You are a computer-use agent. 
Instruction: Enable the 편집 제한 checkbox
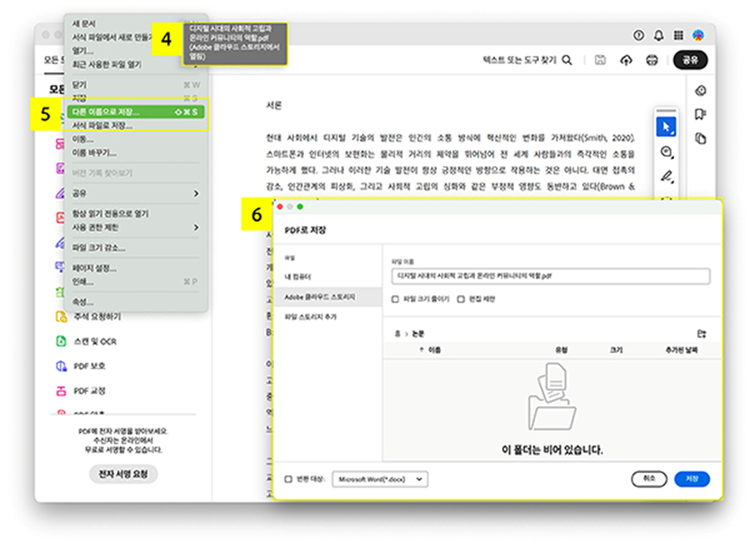(x=461, y=299)
